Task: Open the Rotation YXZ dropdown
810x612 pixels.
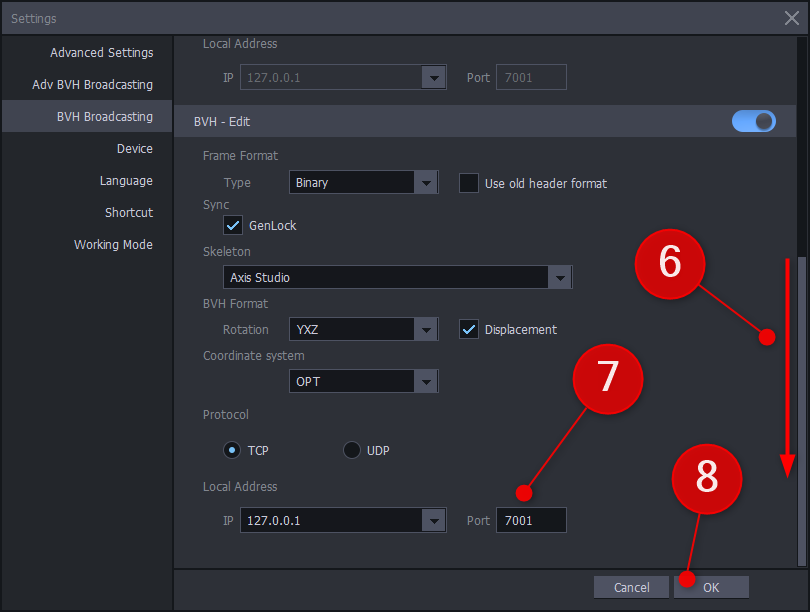Action: click(x=364, y=329)
